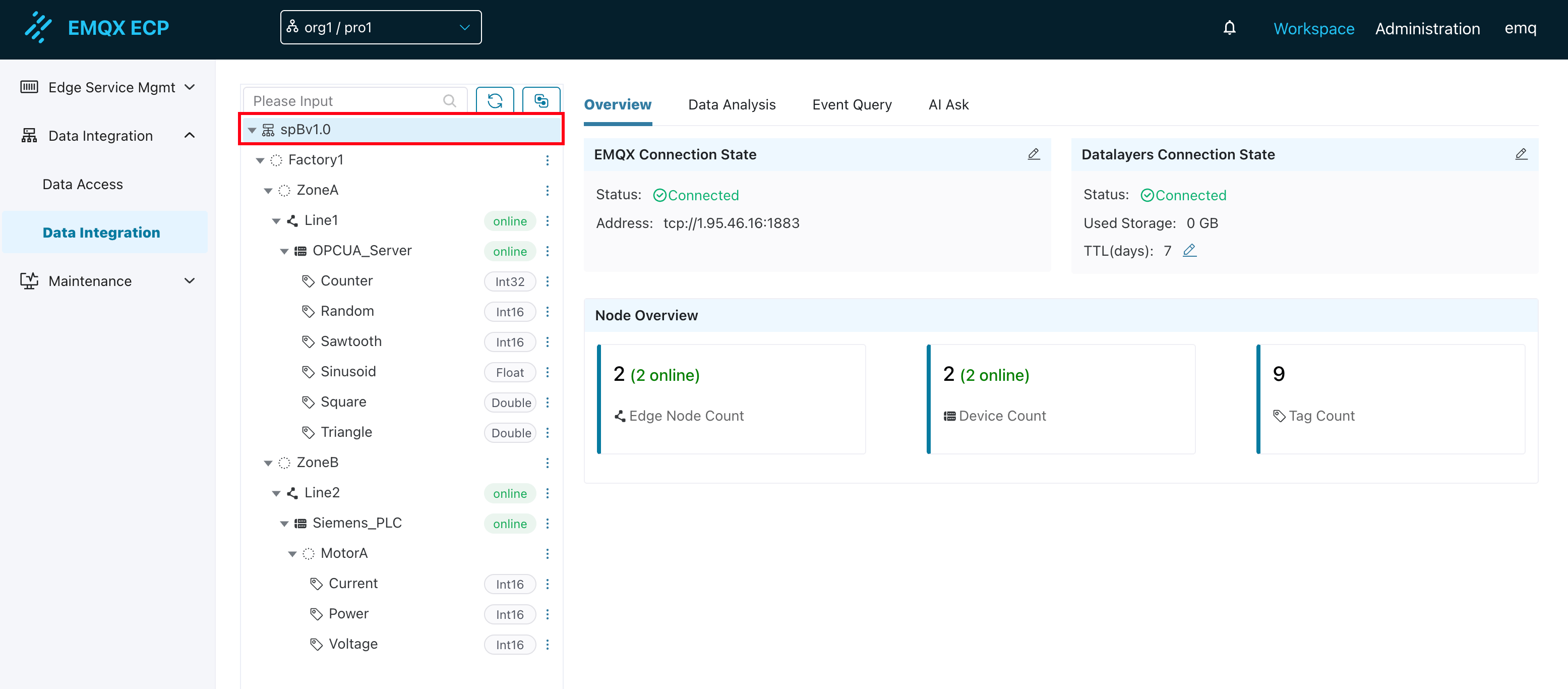Open more options for the Sinusoid tag

pos(547,372)
